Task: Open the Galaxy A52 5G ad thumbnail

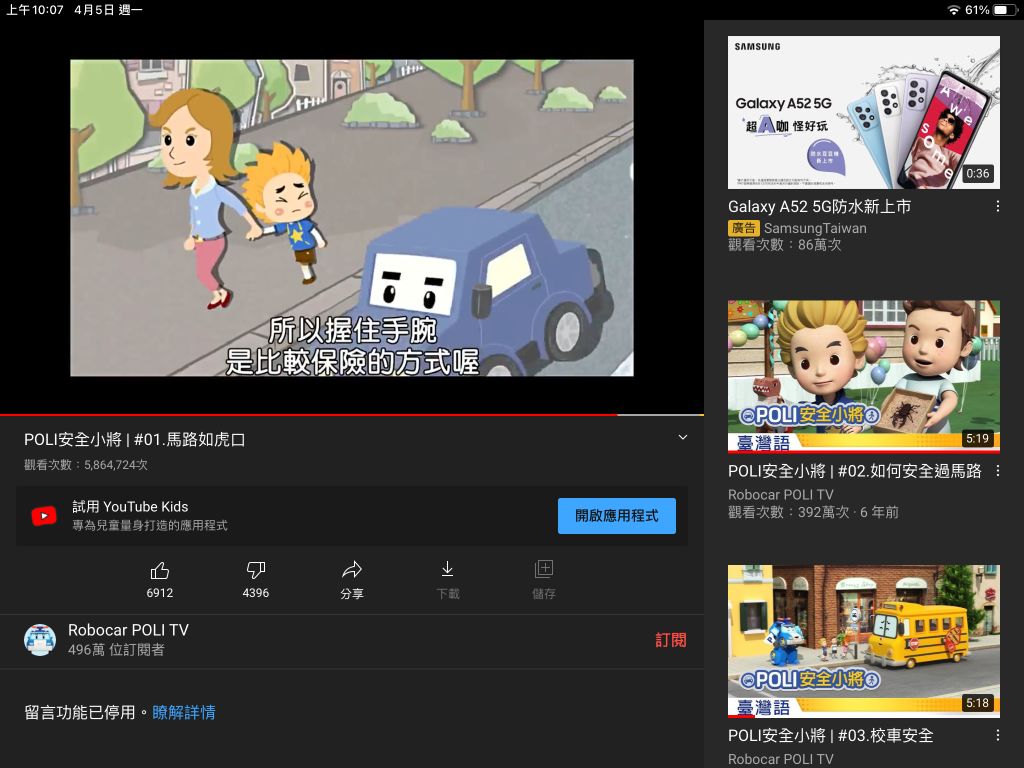Action: tap(863, 112)
